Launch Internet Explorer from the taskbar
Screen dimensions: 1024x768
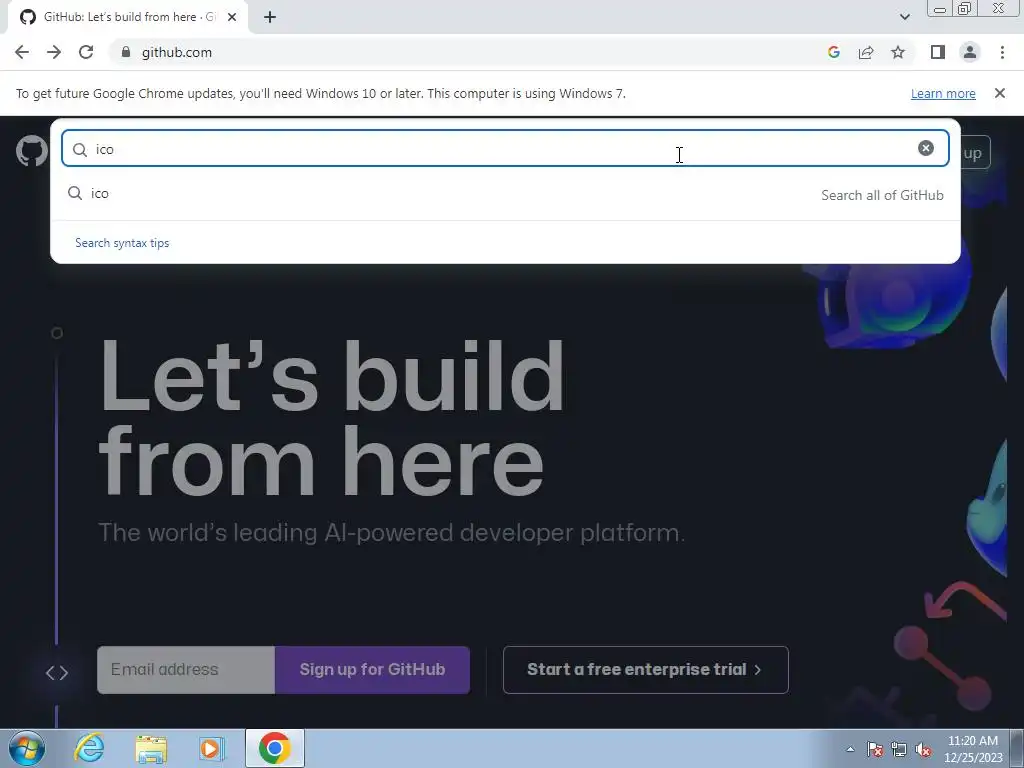click(x=89, y=748)
